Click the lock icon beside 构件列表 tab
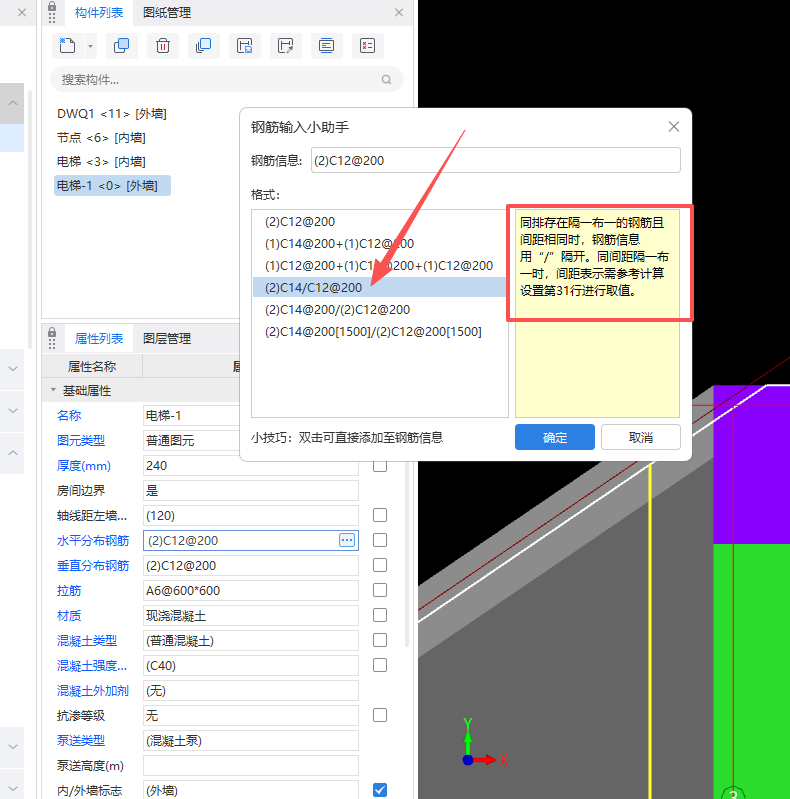The image size is (790, 799). (x=52, y=7)
